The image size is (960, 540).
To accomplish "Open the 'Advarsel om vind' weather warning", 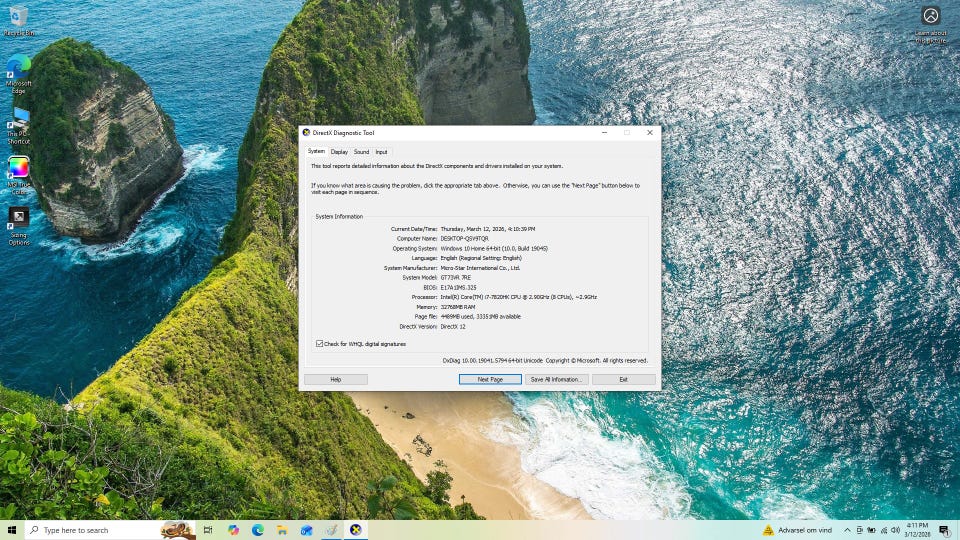I will point(797,530).
